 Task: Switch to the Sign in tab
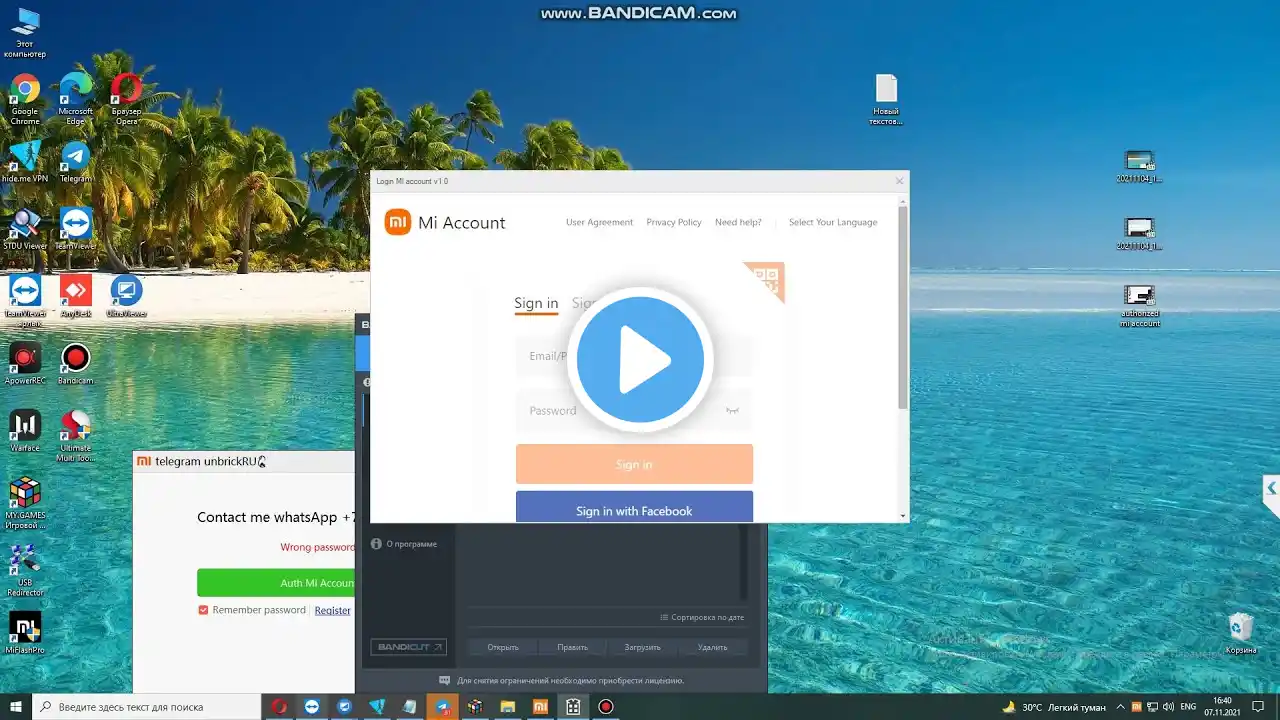pos(536,303)
